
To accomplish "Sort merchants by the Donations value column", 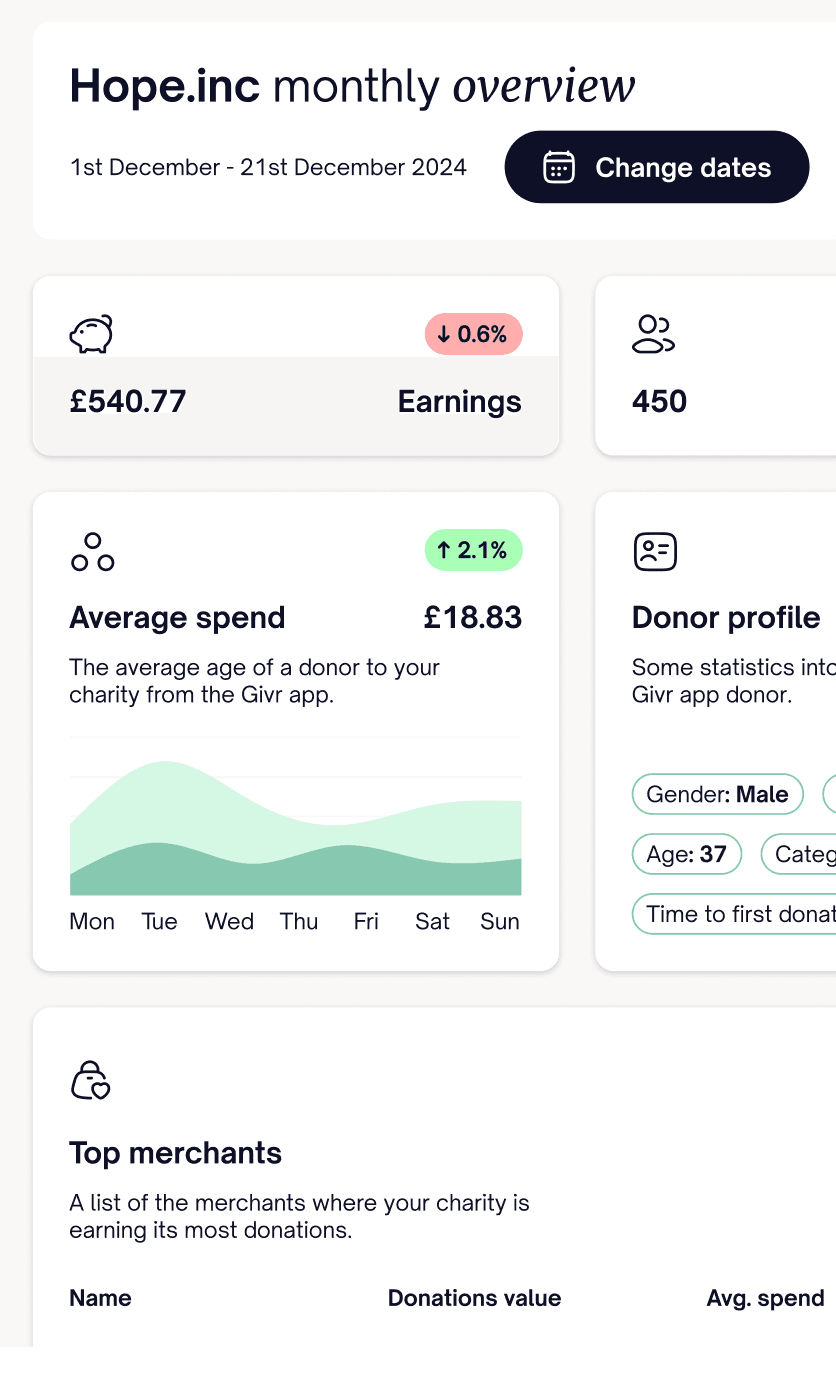I will click(x=474, y=1298).
